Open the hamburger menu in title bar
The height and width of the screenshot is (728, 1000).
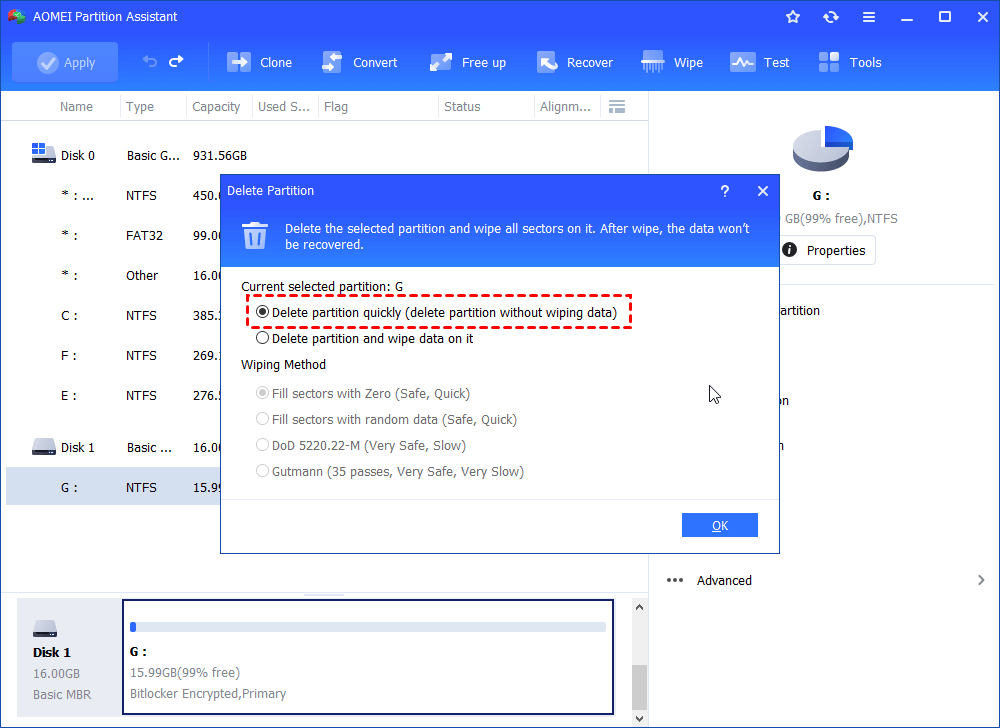click(x=869, y=16)
